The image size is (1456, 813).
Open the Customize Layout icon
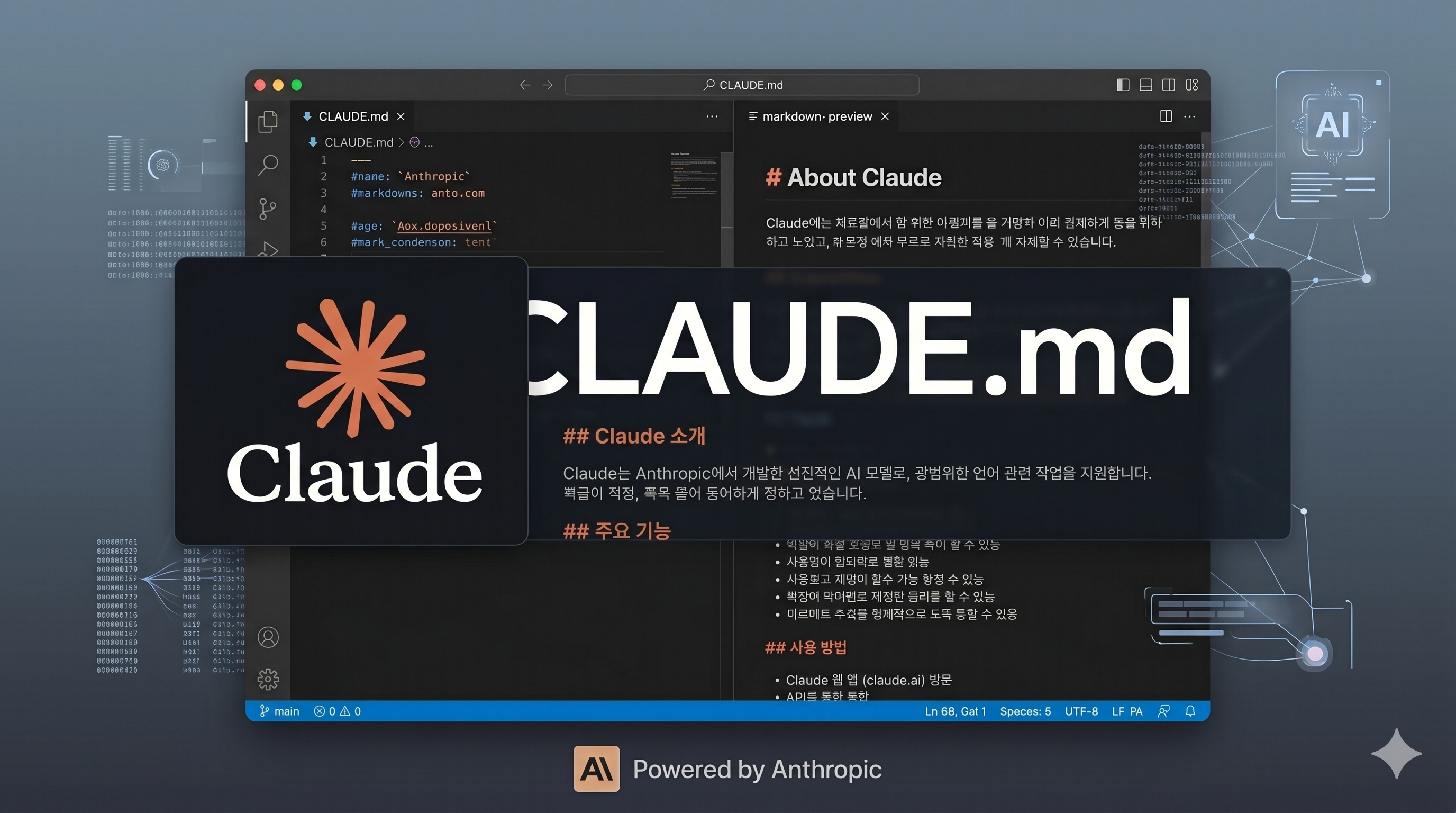point(1192,85)
